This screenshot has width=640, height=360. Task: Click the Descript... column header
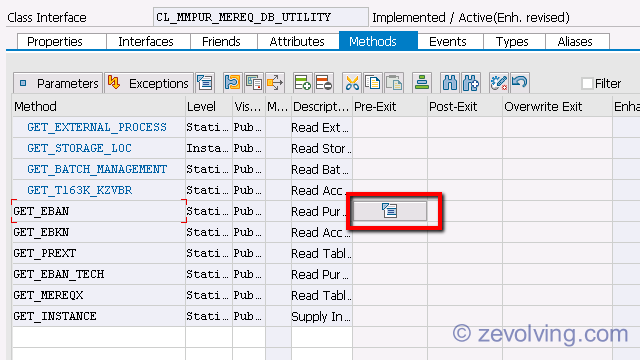pyautogui.click(x=321, y=107)
